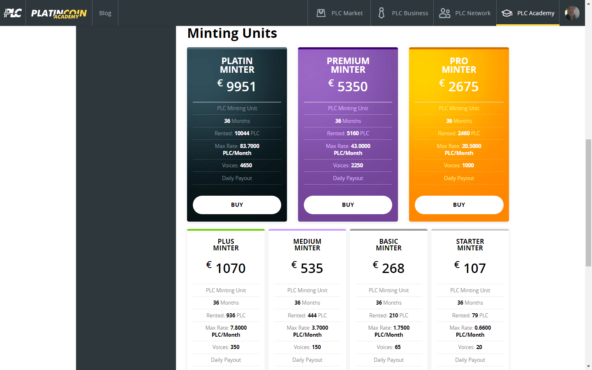Click the € 107 price
The height and width of the screenshot is (370, 592).
(x=470, y=268)
